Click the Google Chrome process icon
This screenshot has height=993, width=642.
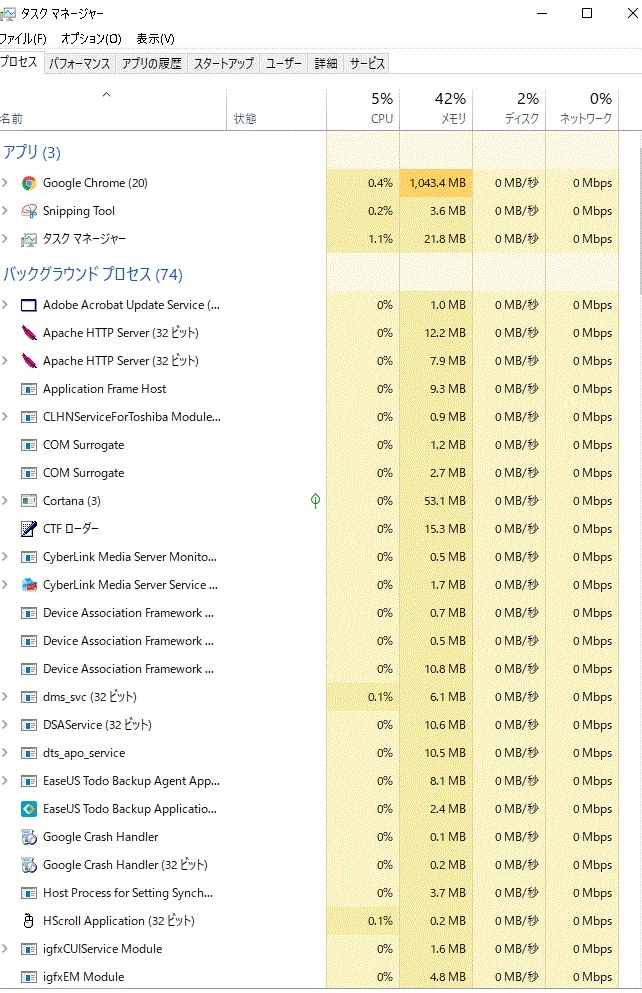coord(29,183)
